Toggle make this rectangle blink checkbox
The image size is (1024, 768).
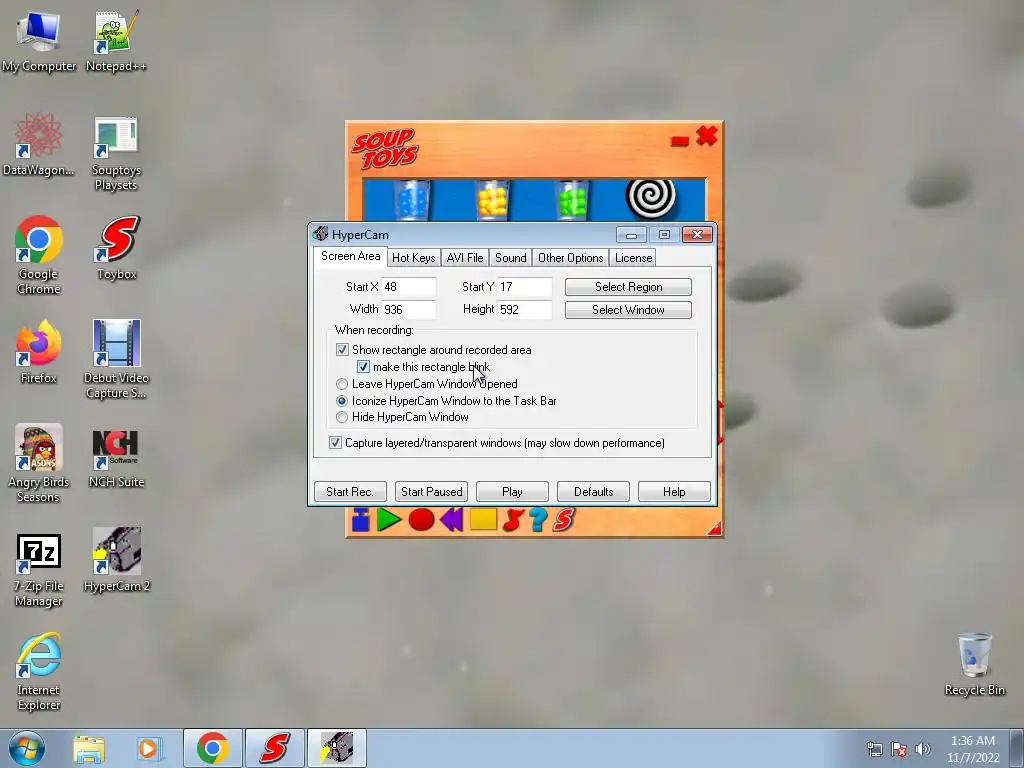click(363, 367)
